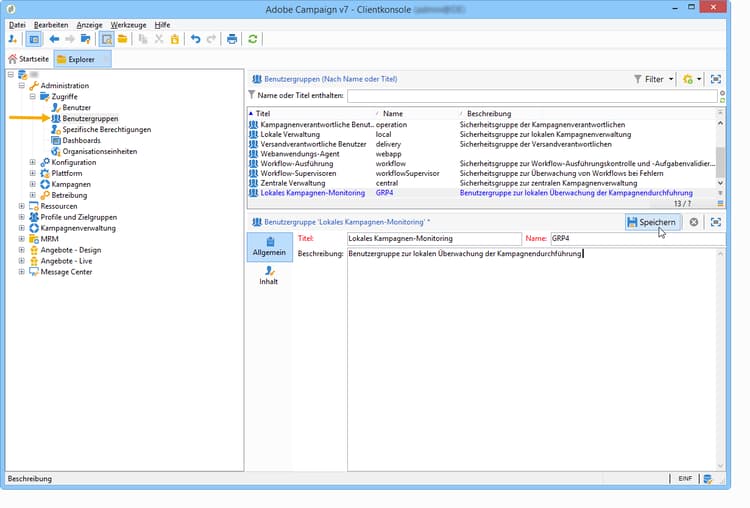Image resolution: width=750 pixels, height=508 pixels.
Task: Select Message Center in the tree
Action: pos(66,272)
